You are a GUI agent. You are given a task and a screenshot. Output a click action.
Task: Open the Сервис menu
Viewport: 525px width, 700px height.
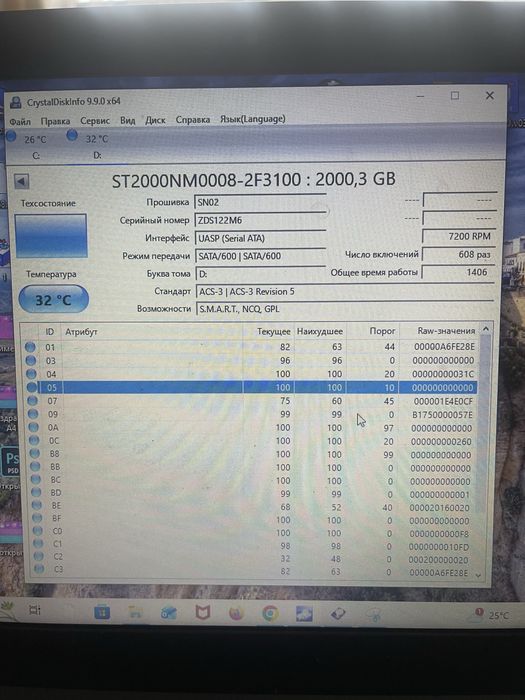point(95,121)
